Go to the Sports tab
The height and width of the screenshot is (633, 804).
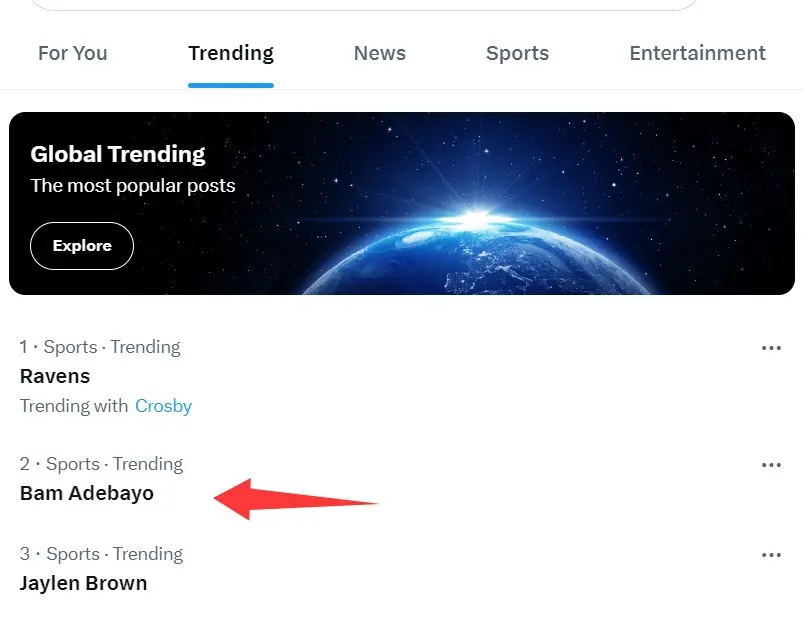pyautogui.click(x=517, y=54)
